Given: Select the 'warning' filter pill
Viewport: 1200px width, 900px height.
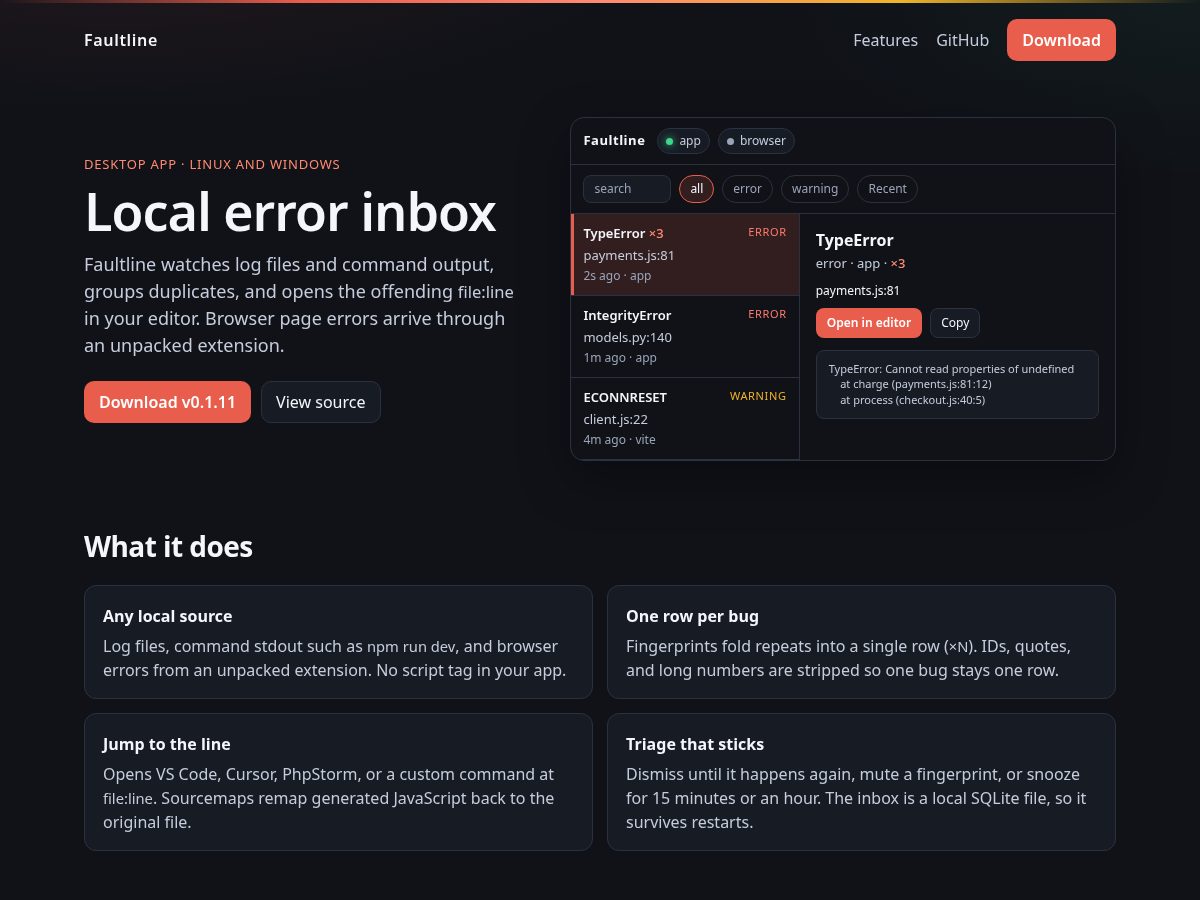Looking at the screenshot, I should pos(815,189).
